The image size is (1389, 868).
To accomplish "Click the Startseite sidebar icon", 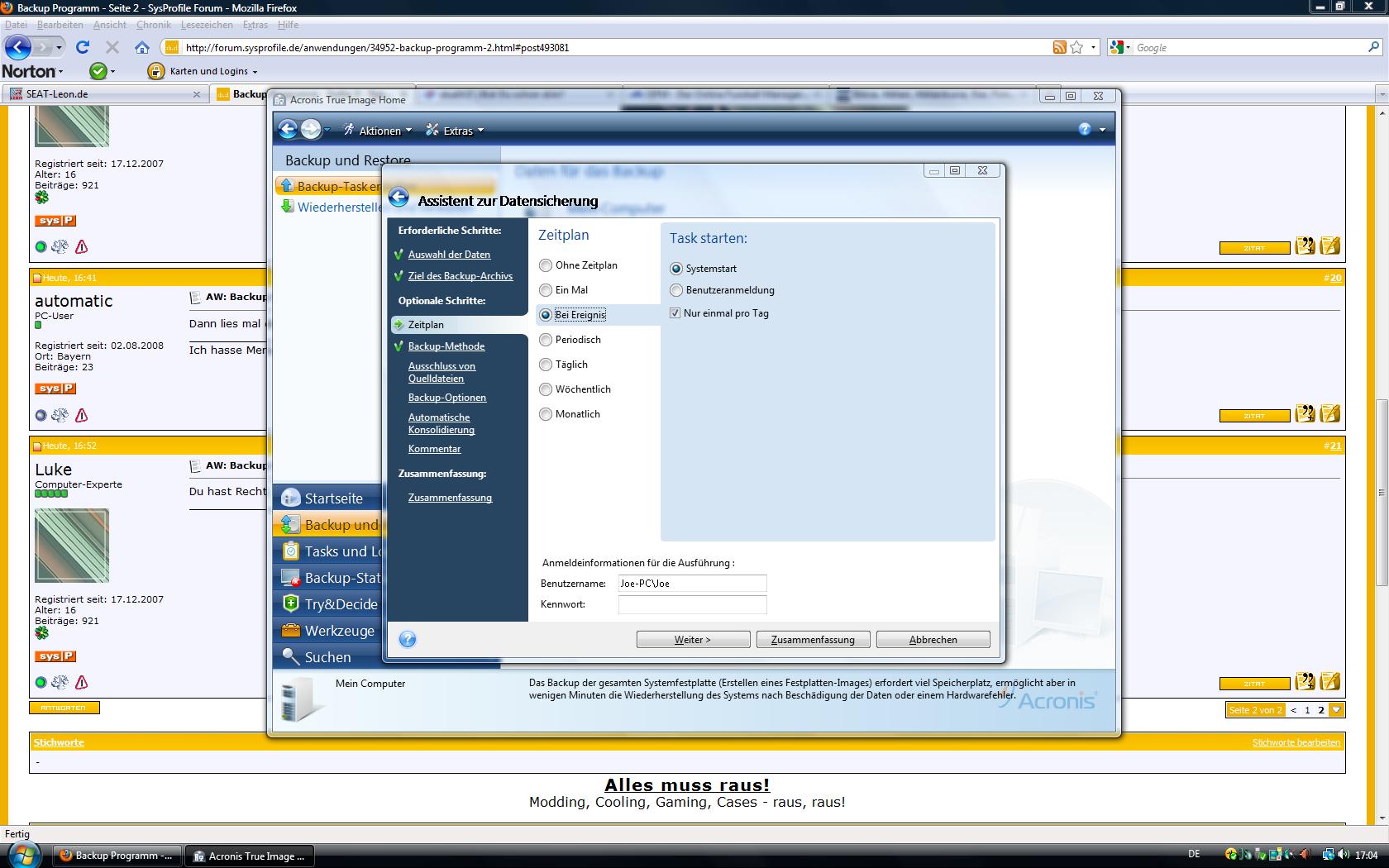I will (290, 498).
